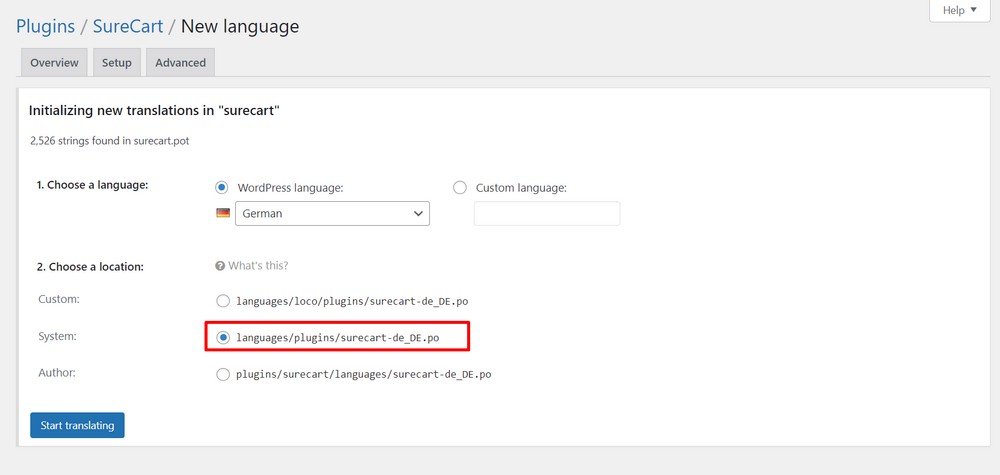The image size is (1000, 475).
Task: Choose the Author plugins/surecart/languages location
Action: 223,375
